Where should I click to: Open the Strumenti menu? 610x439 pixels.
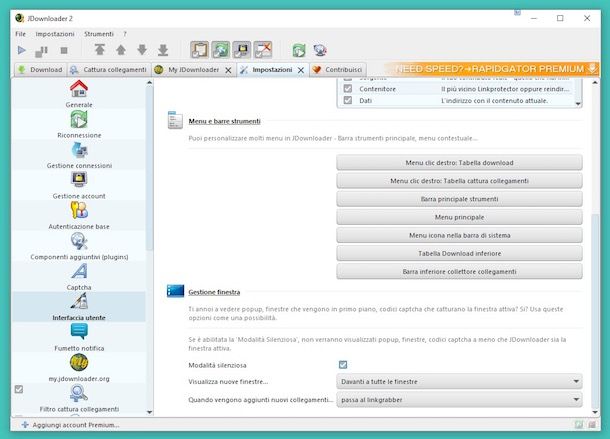99,34
